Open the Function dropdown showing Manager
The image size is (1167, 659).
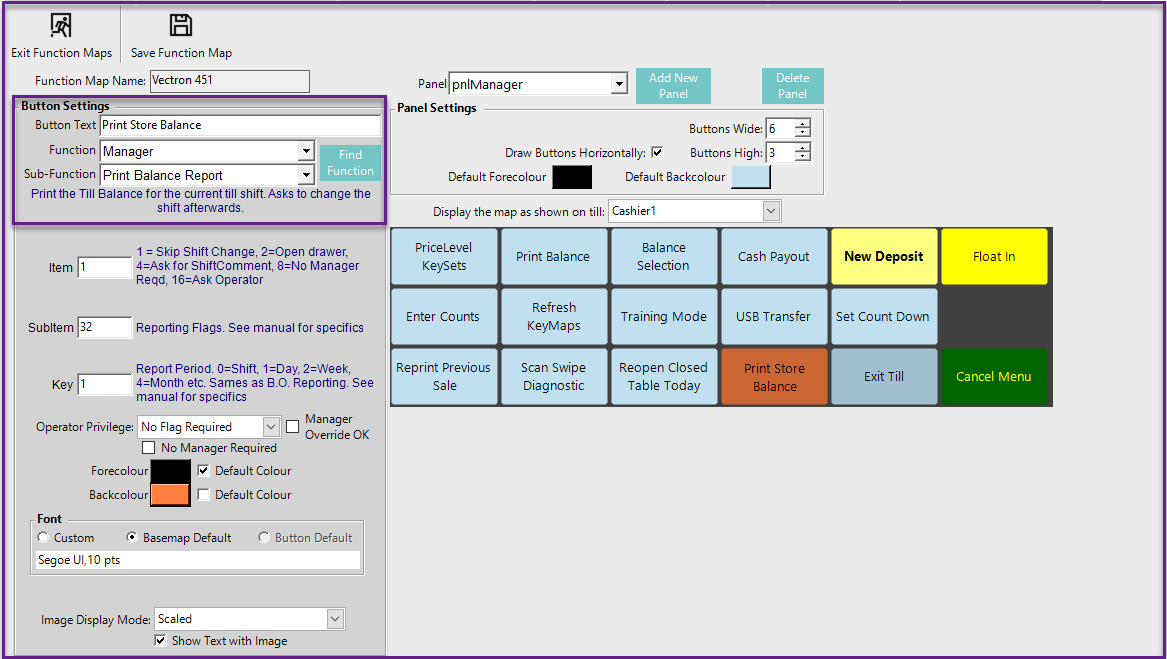click(x=306, y=152)
